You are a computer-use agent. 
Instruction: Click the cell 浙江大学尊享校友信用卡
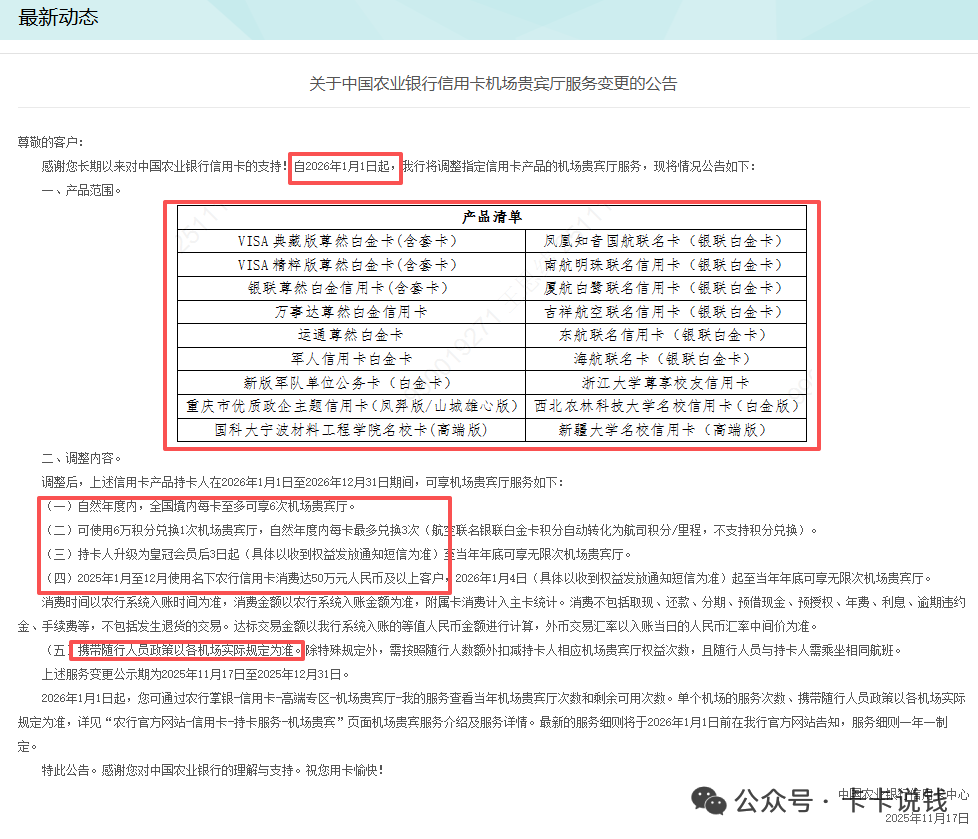(666, 382)
